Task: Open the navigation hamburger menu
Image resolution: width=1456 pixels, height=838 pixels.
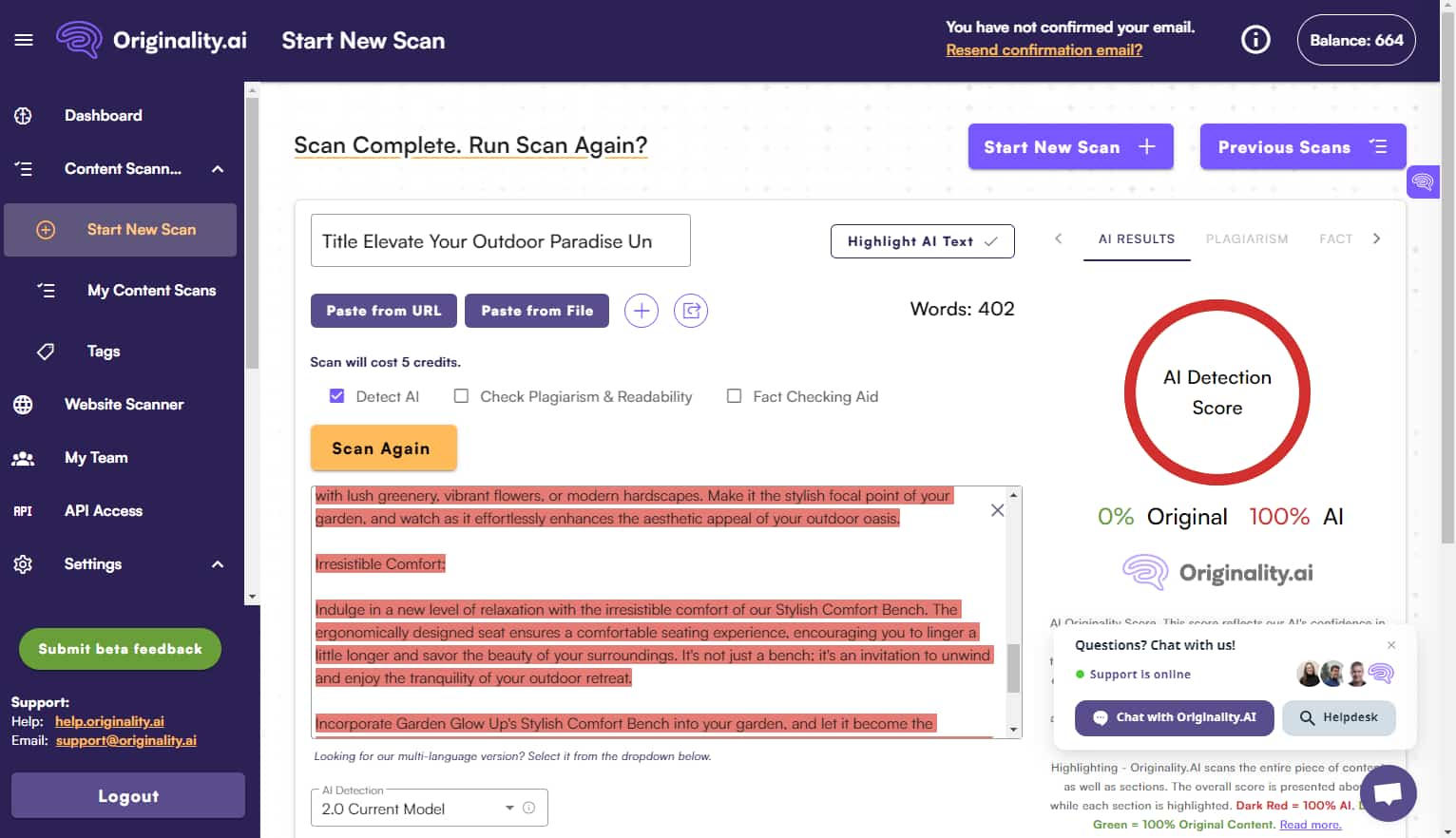Action: [24, 40]
